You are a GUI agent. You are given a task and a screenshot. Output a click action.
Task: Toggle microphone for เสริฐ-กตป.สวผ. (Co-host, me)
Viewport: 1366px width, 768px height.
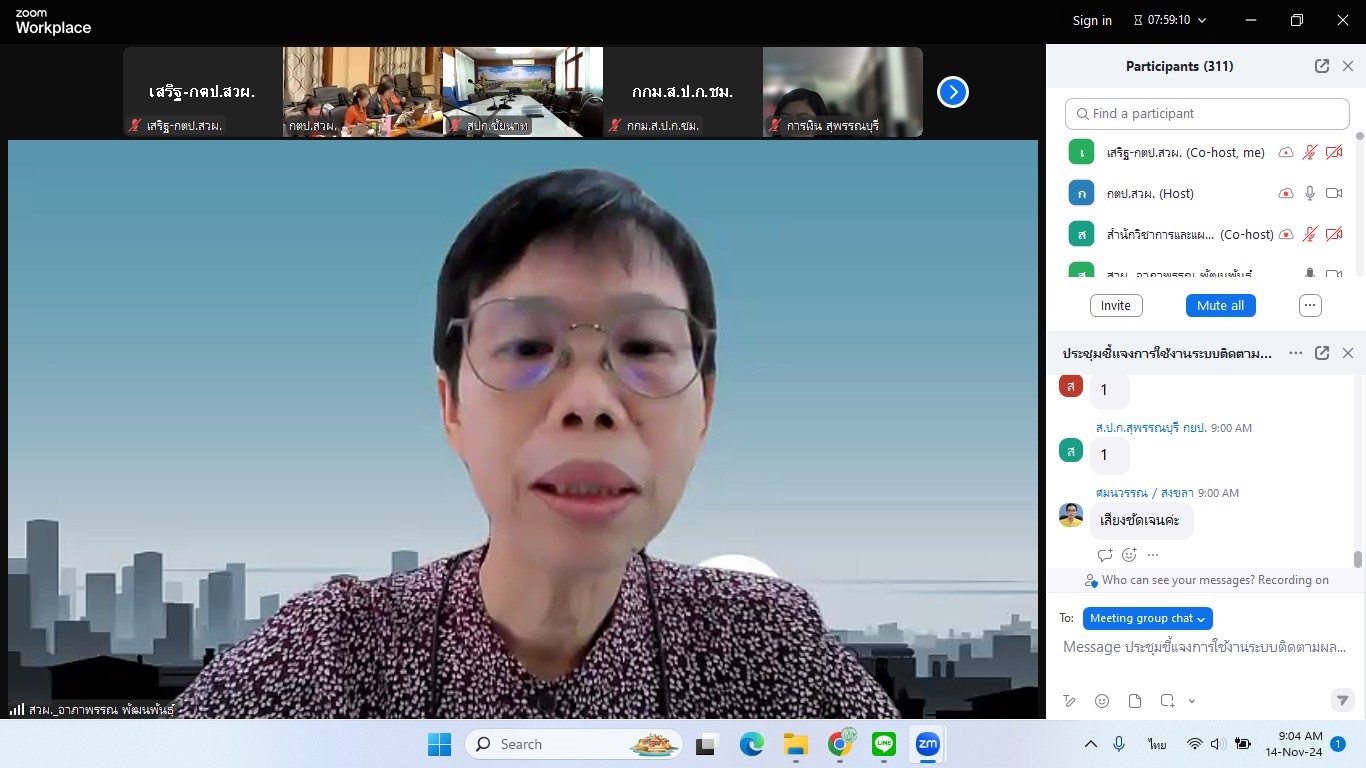pos(1309,152)
